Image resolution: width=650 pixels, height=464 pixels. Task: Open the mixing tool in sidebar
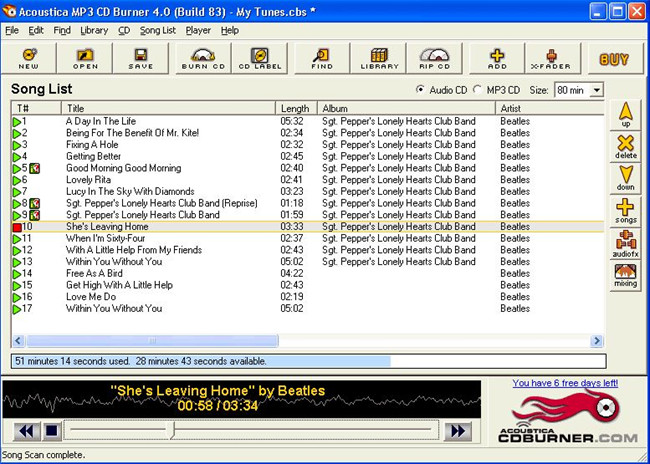[x=625, y=275]
